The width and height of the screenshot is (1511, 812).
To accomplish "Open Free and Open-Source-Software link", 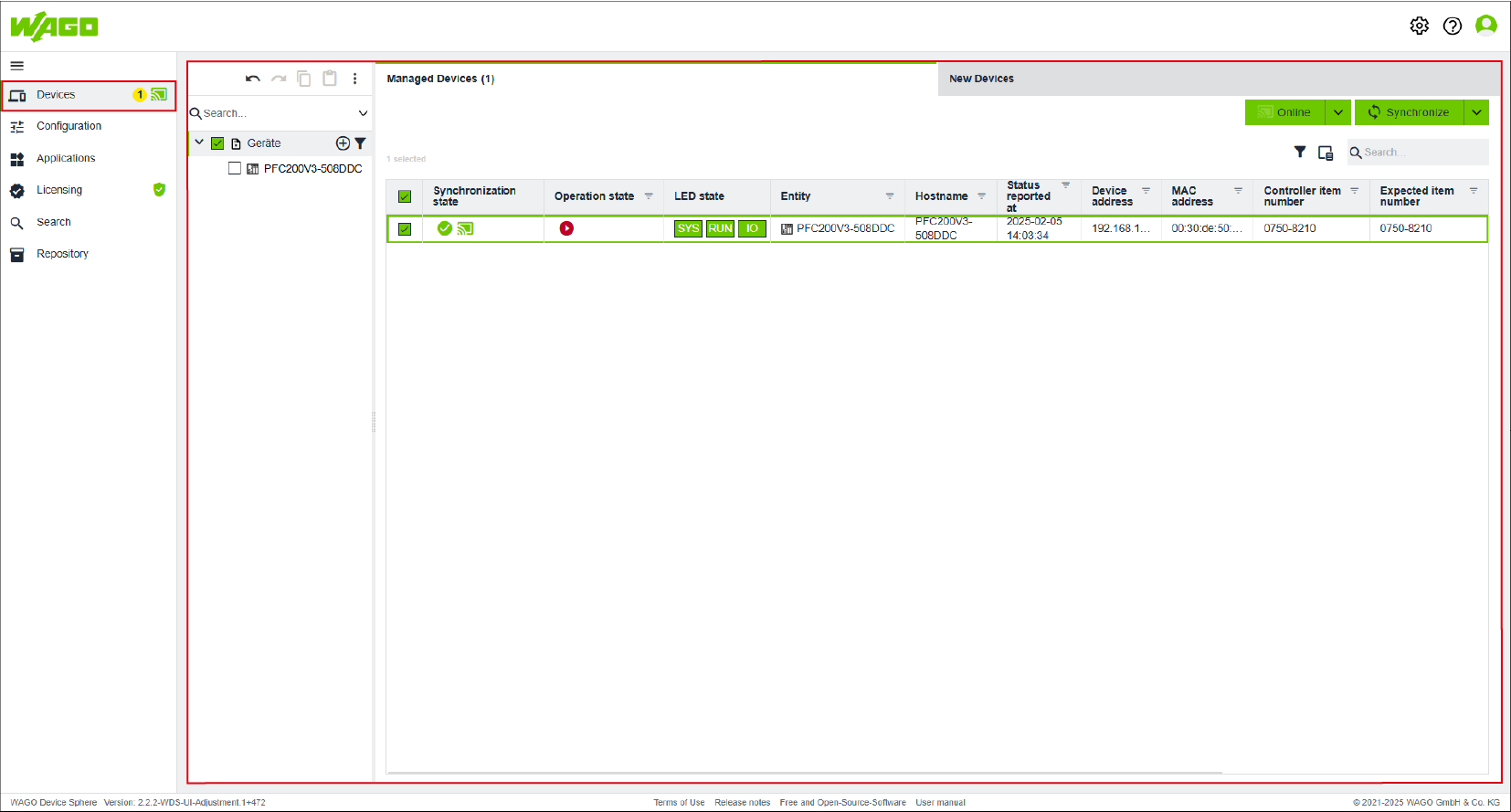I will click(x=842, y=803).
